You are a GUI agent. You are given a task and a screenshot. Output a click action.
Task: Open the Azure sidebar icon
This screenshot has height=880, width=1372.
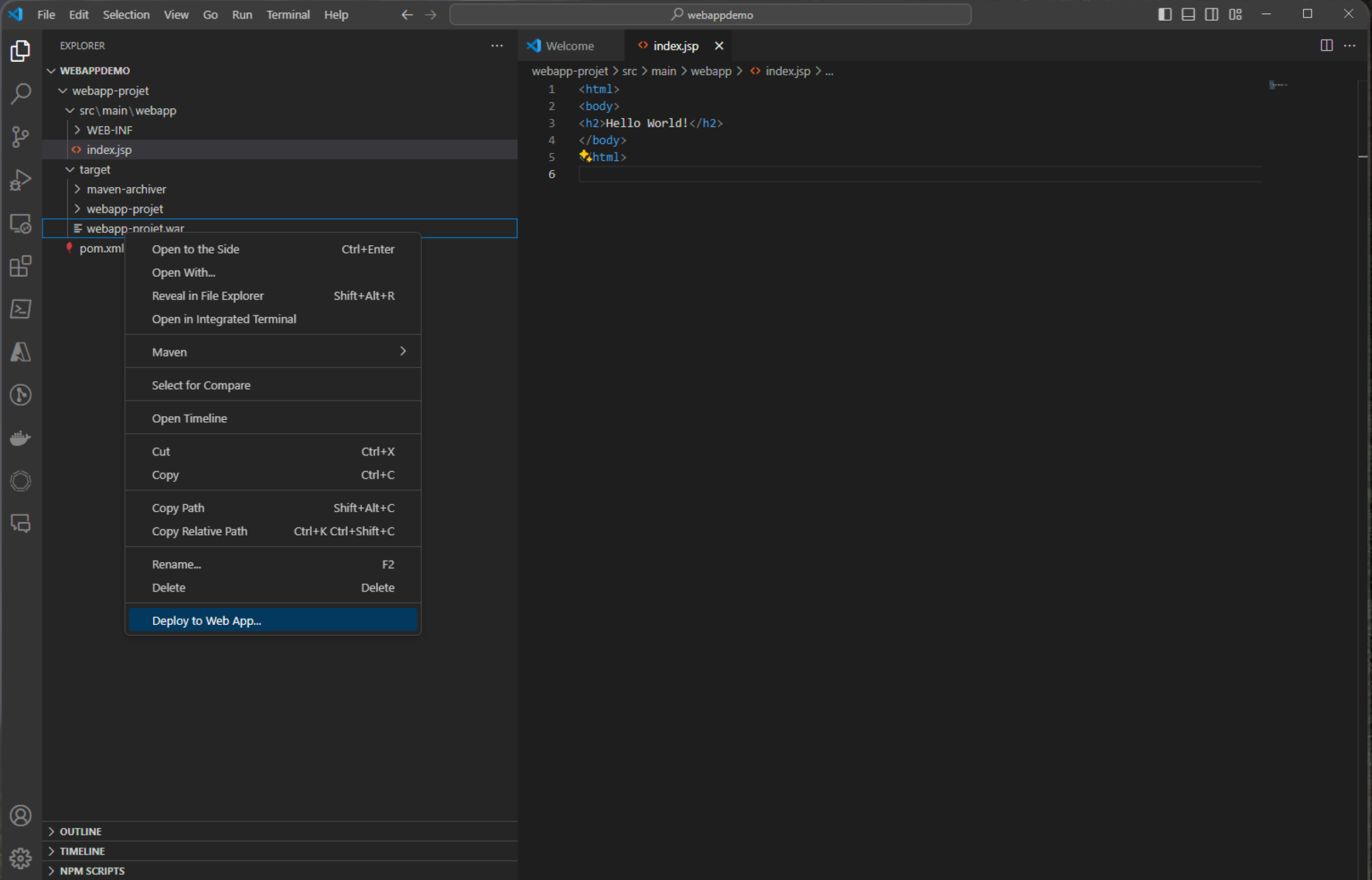[x=21, y=352]
